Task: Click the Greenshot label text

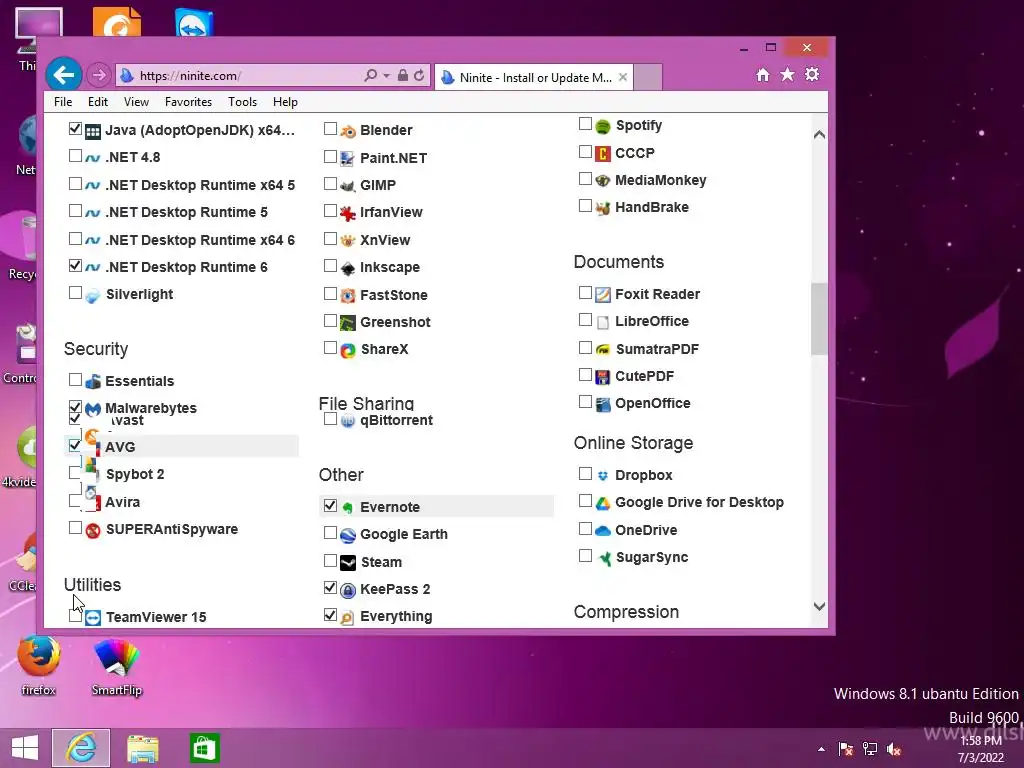Action: click(x=395, y=323)
